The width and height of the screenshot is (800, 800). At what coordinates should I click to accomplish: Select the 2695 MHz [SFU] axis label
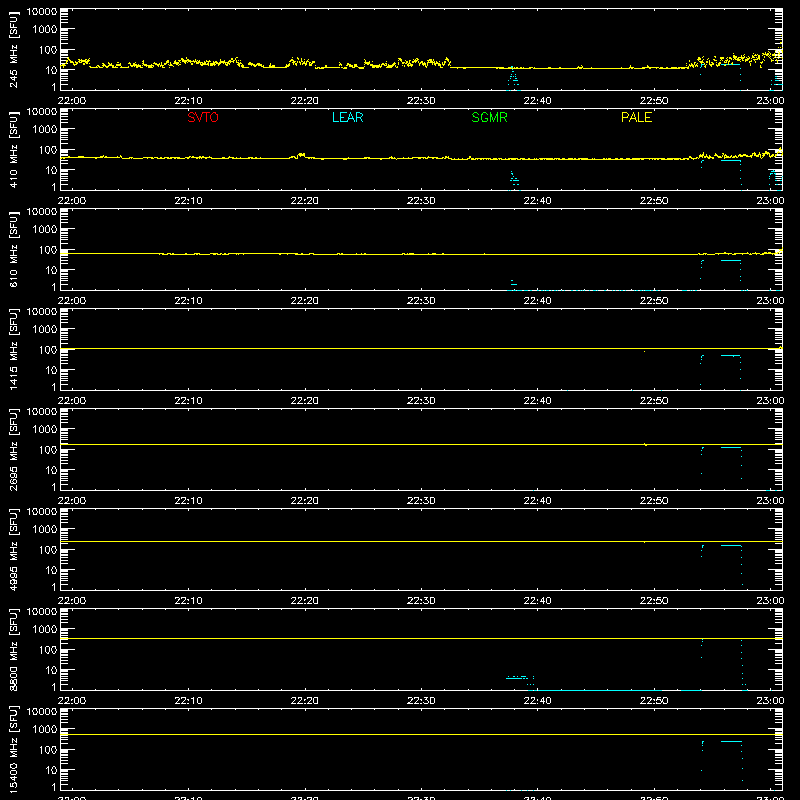(x=13, y=449)
